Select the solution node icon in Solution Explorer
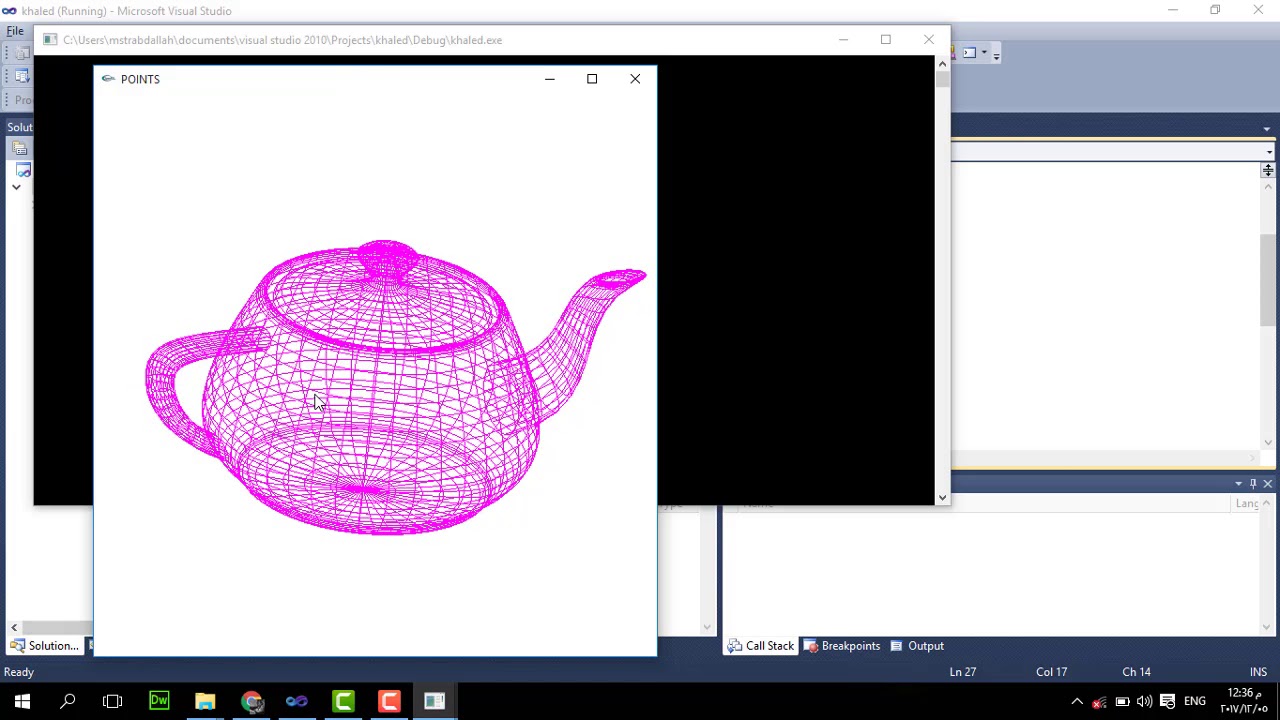 24,171
